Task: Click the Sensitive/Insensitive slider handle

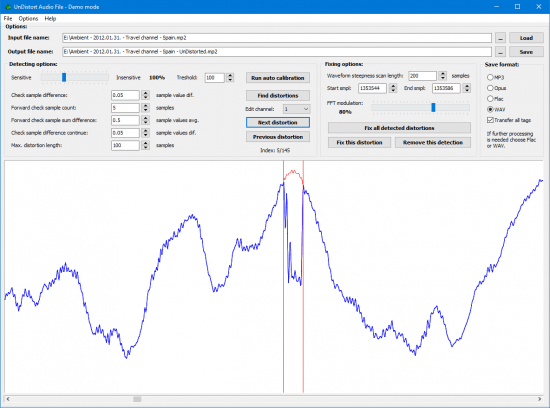Action: coord(64,77)
